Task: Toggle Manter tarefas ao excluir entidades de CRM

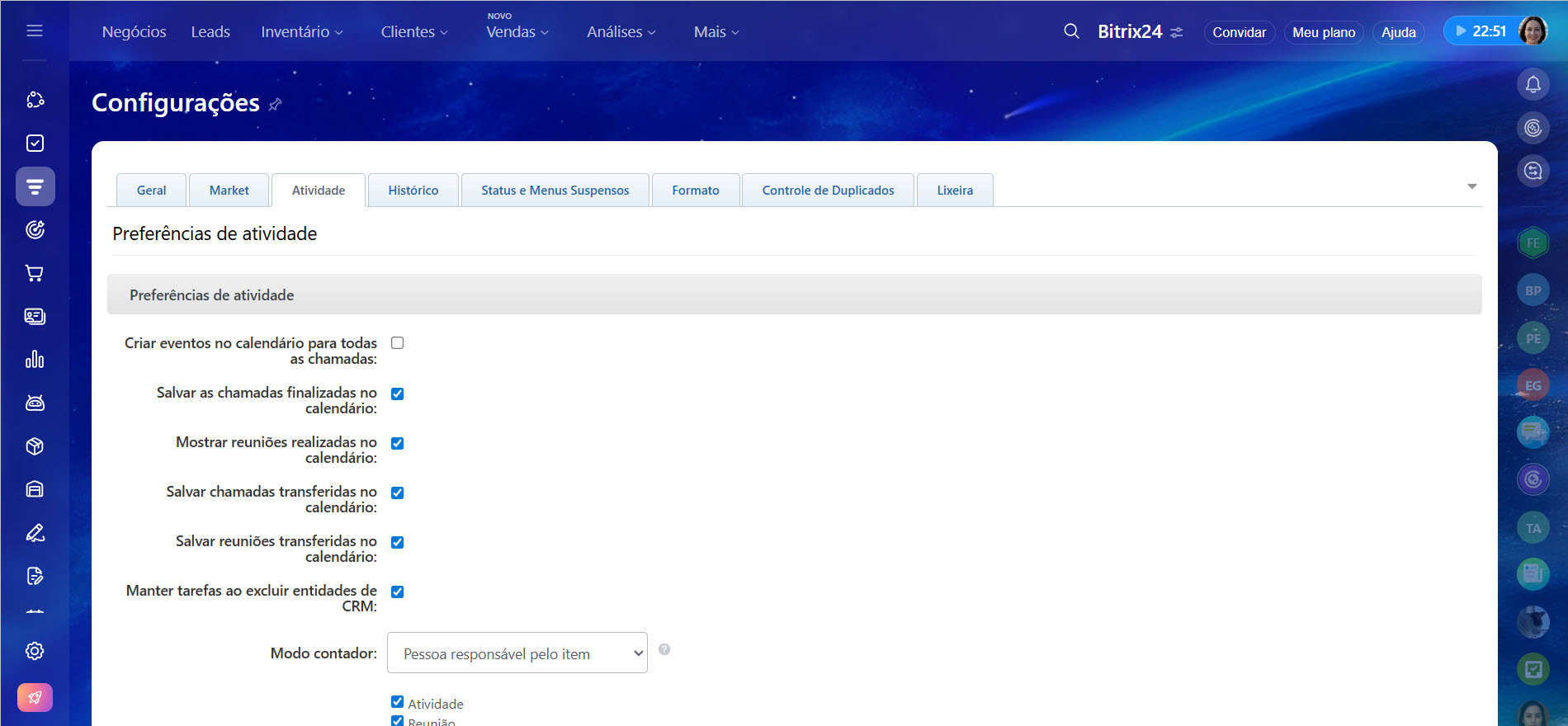Action: pyautogui.click(x=397, y=592)
